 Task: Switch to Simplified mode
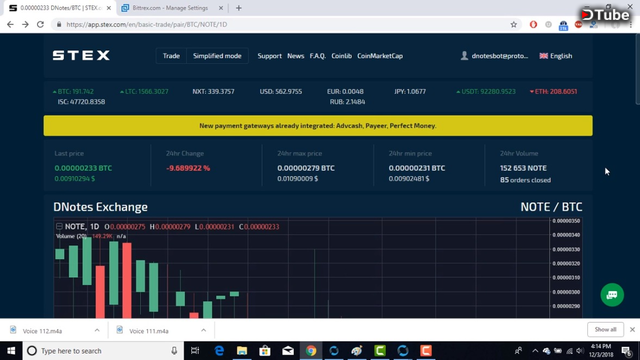[x=217, y=56]
